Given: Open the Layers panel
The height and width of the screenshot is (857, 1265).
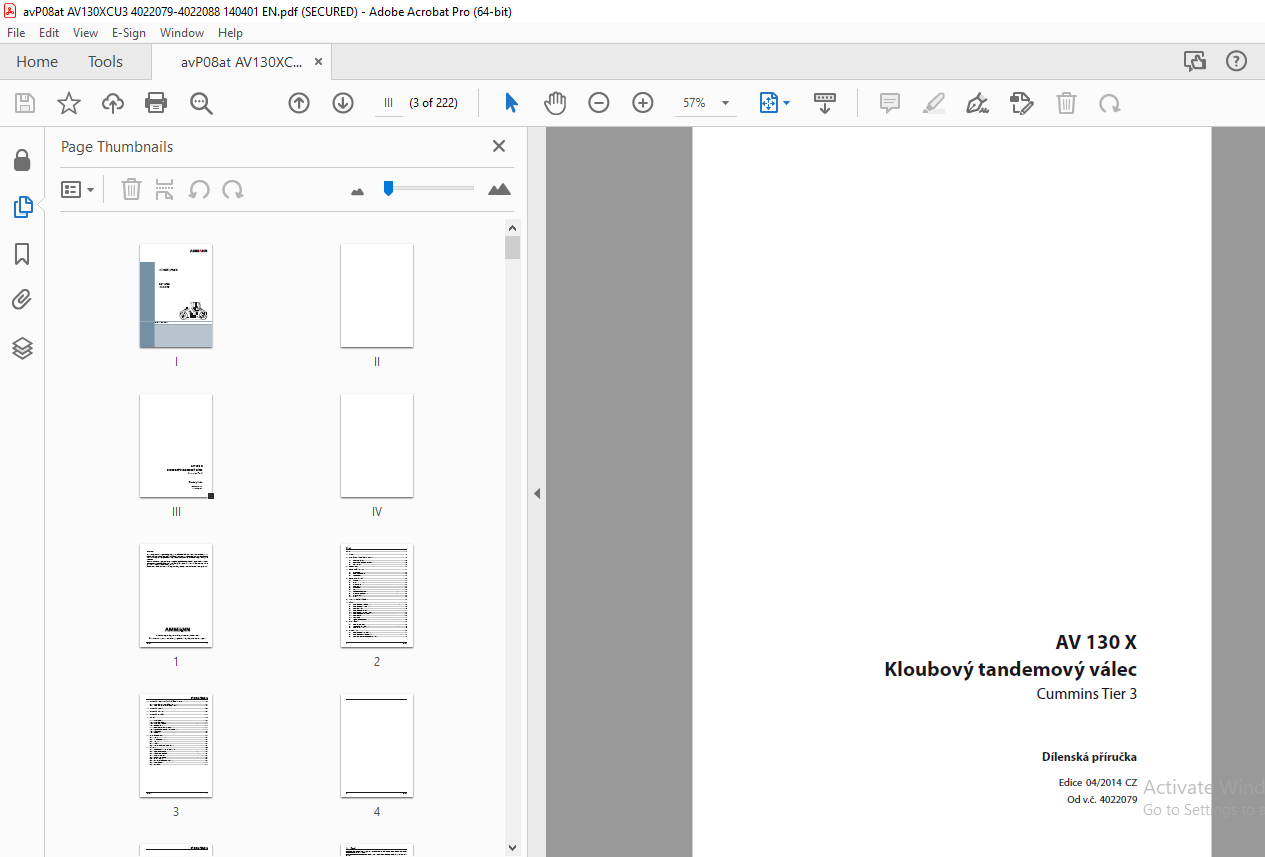Looking at the screenshot, I should 22,348.
